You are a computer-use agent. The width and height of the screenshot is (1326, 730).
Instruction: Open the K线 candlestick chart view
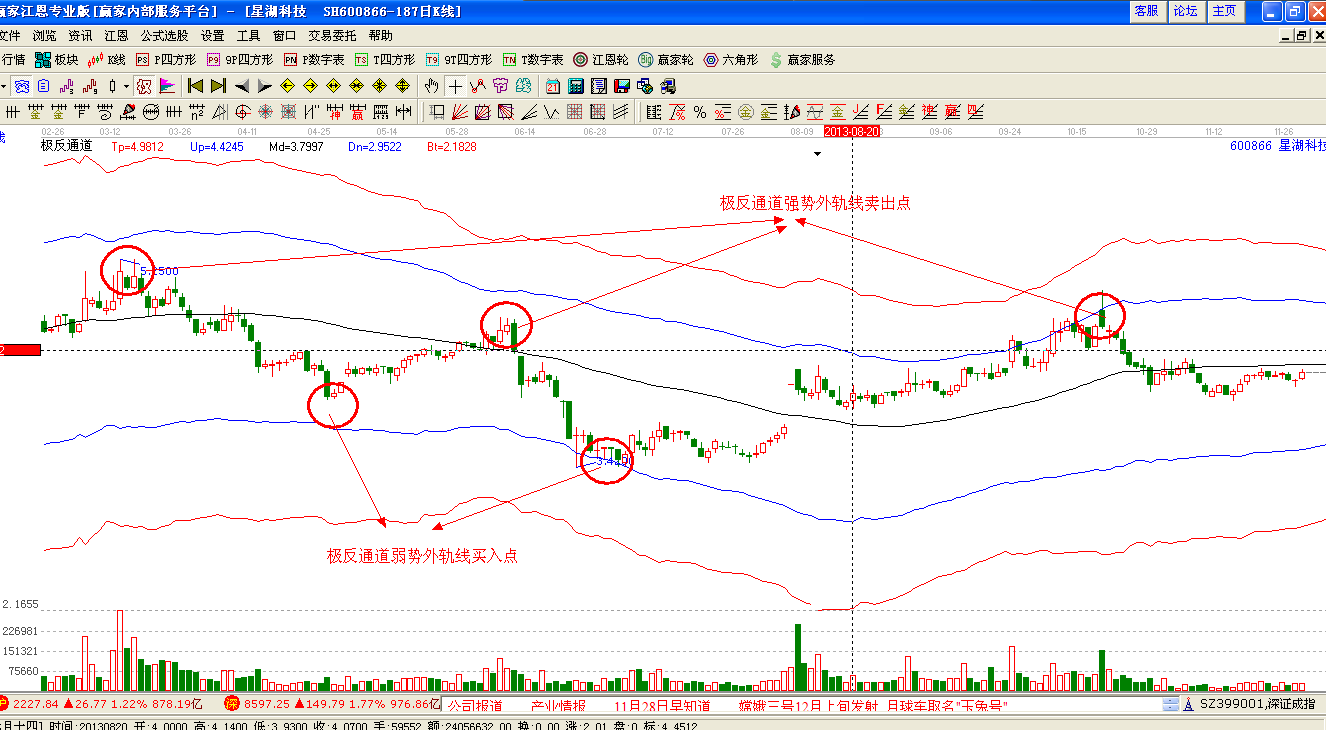click(x=108, y=60)
